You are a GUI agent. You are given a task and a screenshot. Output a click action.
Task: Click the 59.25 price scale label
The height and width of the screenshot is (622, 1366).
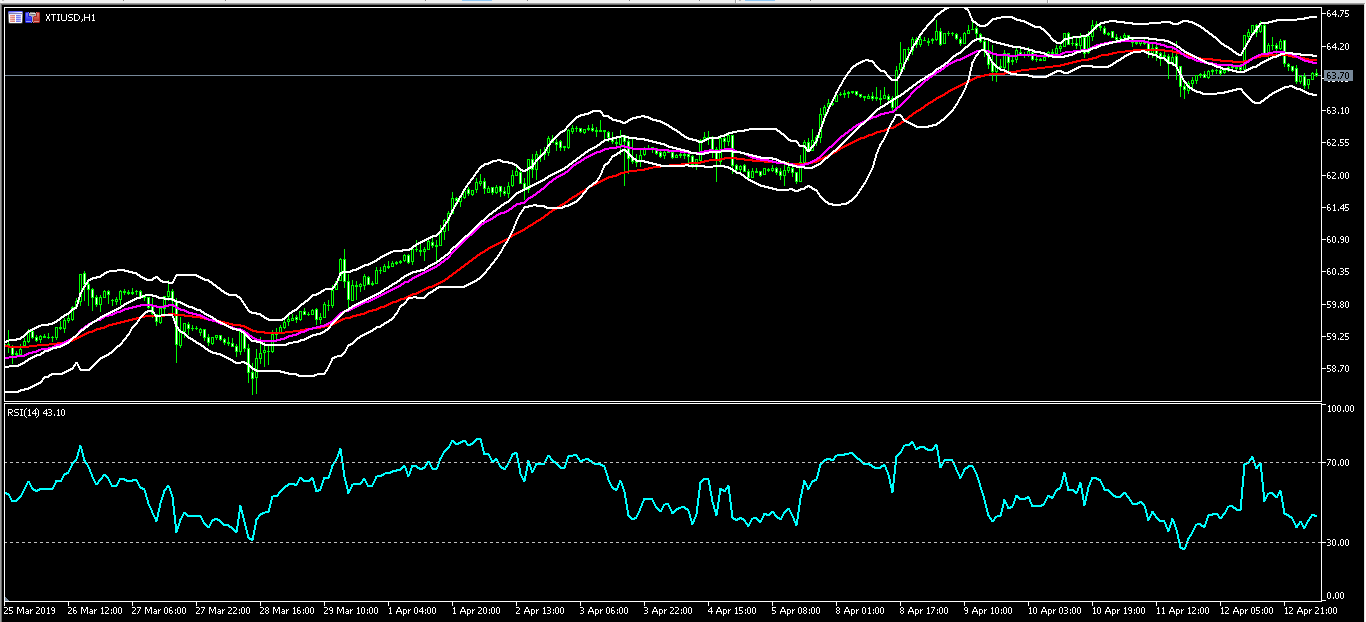[1338, 337]
